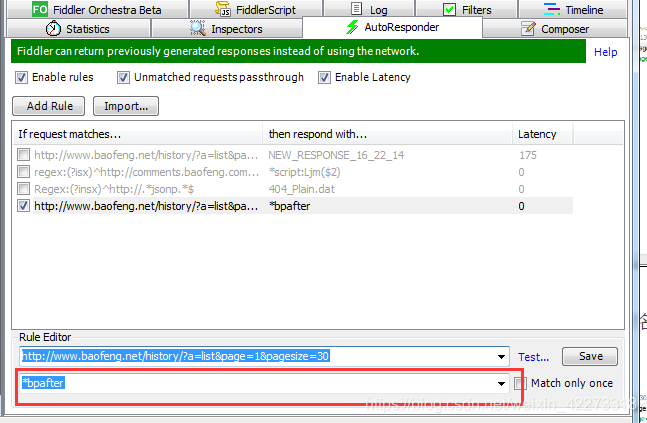Click the Filters checkmark icon

pyautogui.click(x=449, y=9)
